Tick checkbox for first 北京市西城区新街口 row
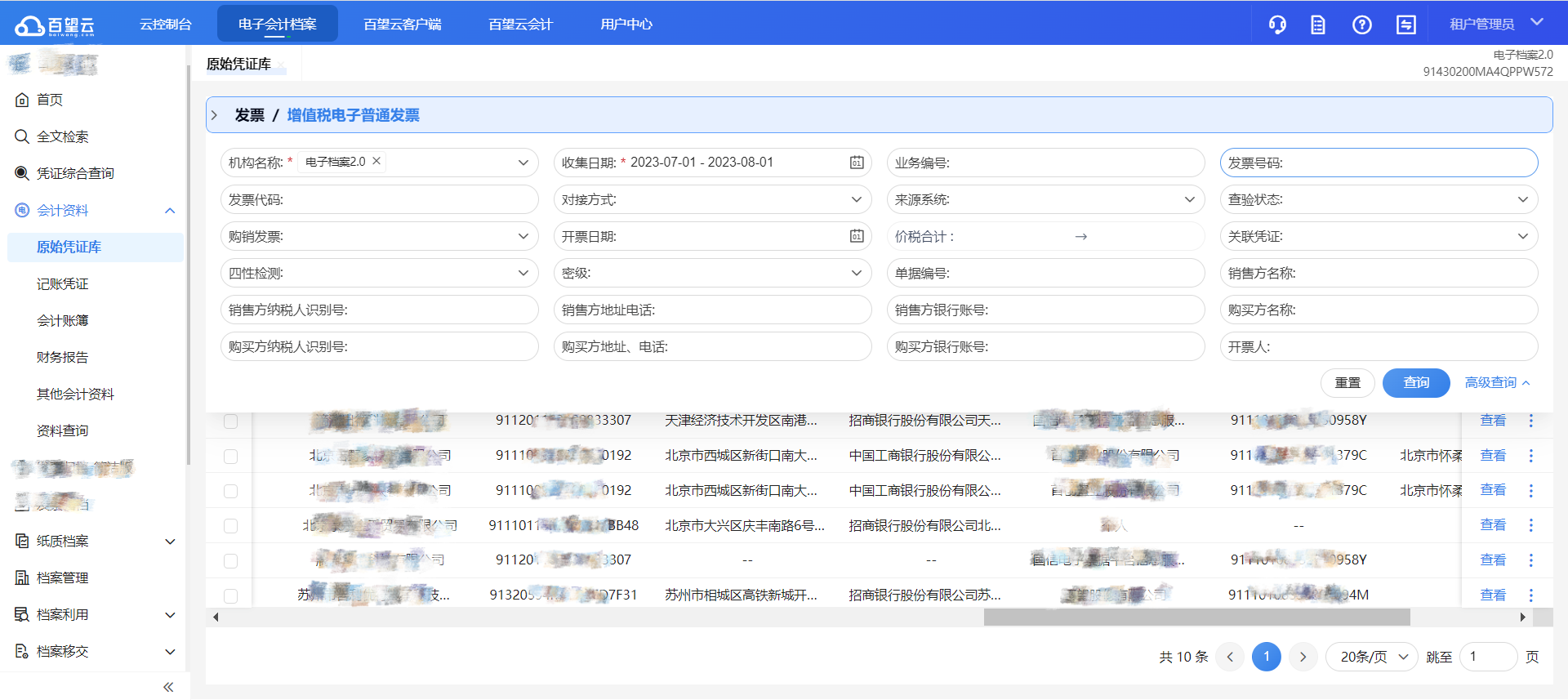This screenshot has width=1568, height=700. click(230, 457)
